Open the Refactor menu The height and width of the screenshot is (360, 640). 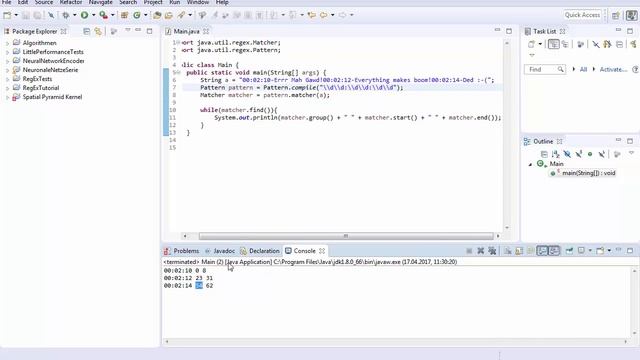(71, 2)
